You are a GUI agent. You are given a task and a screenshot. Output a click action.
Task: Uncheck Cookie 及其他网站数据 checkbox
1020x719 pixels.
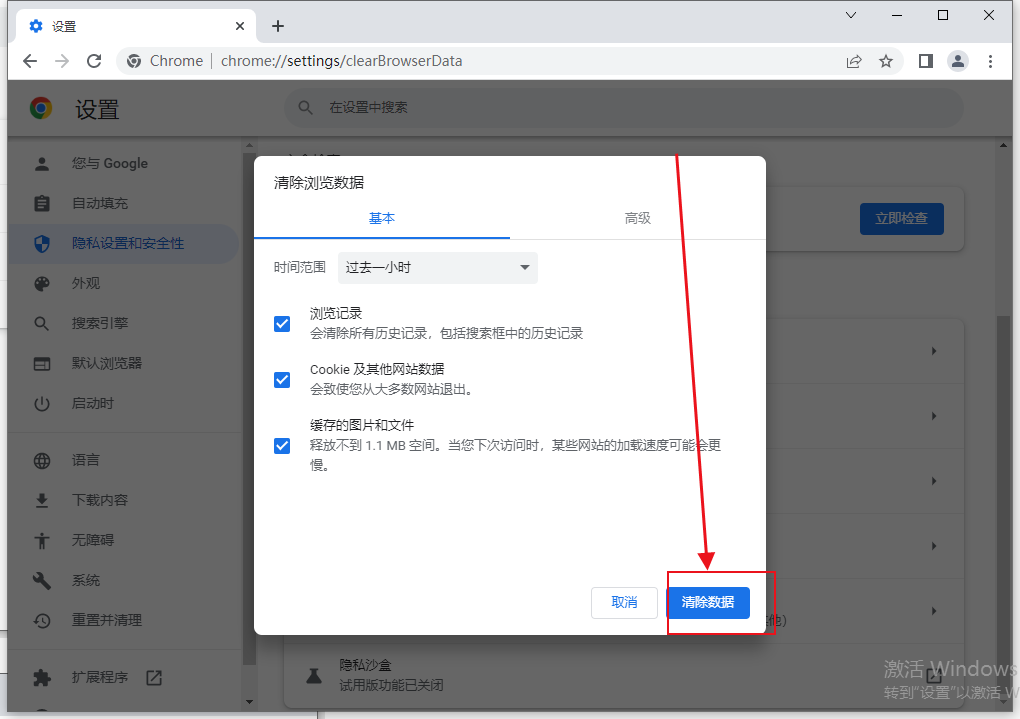[x=282, y=380]
